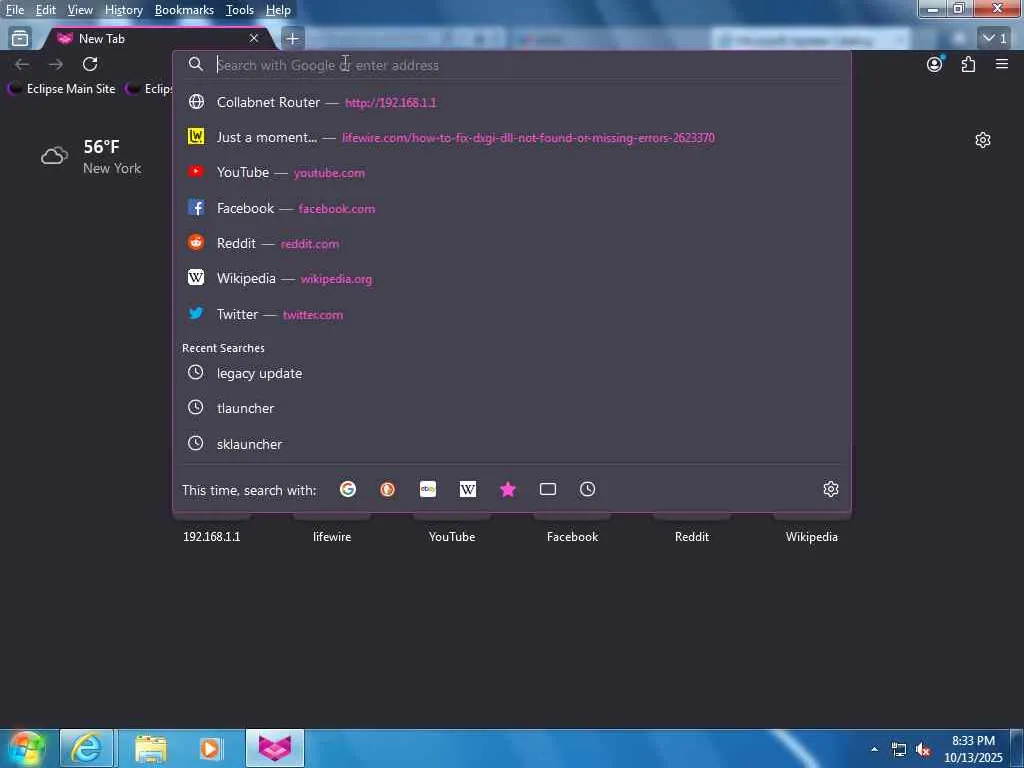Viewport: 1024px width, 768px height.
Task: Open the Edit menu
Action: (x=45, y=10)
